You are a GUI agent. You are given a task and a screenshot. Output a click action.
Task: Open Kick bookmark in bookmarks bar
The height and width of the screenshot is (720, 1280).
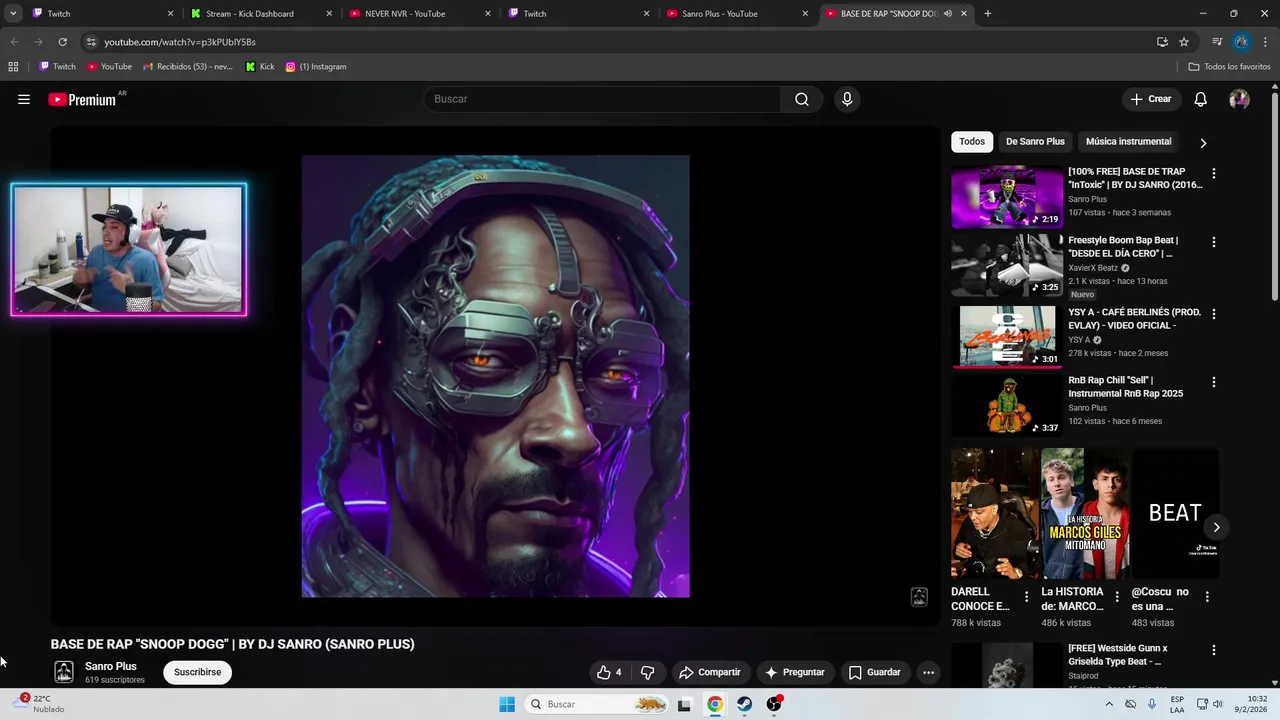[x=260, y=67]
